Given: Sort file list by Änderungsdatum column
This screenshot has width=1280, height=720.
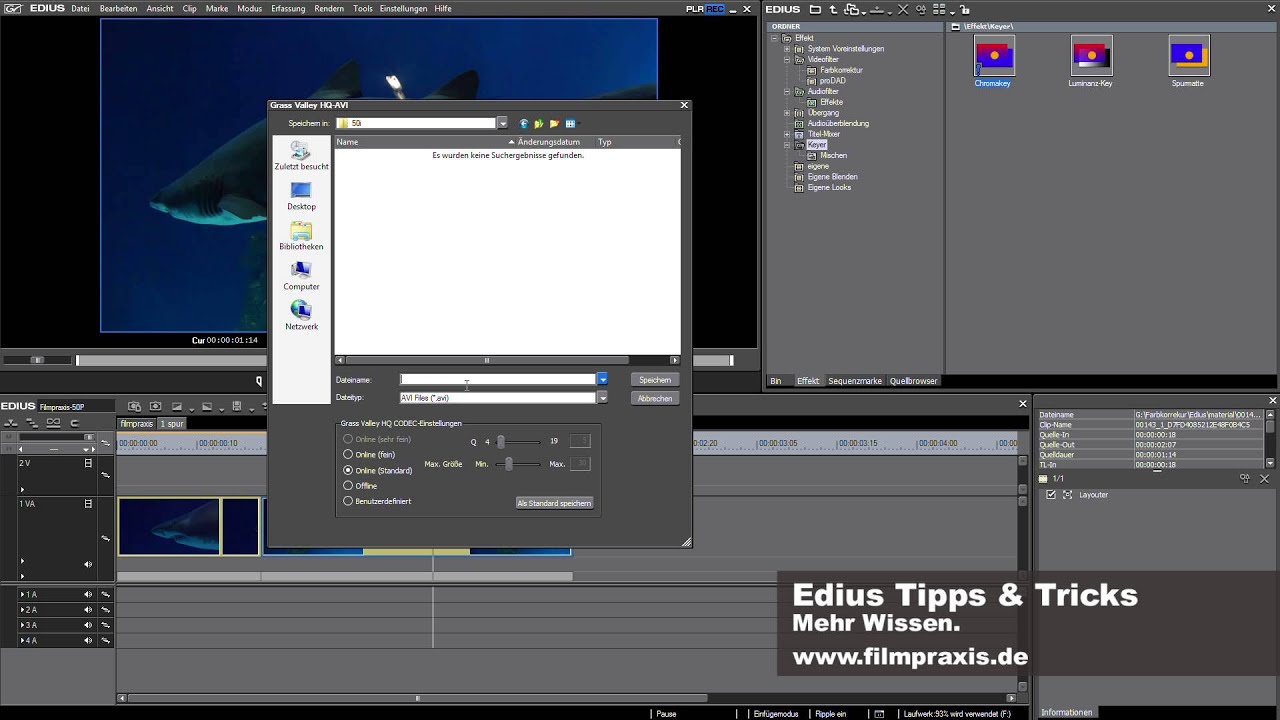Looking at the screenshot, I should tap(548, 142).
